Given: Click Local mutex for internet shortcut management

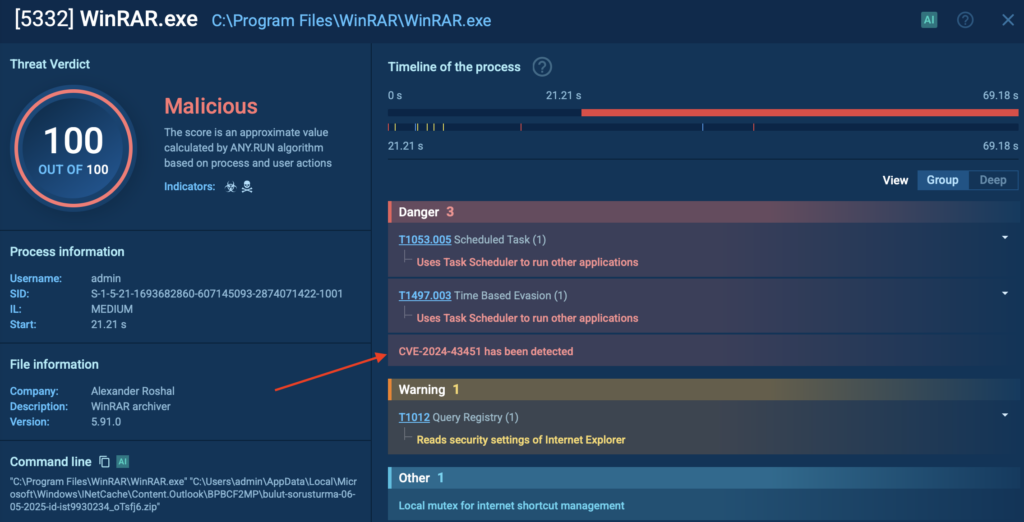Looking at the screenshot, I should [511, 506].
